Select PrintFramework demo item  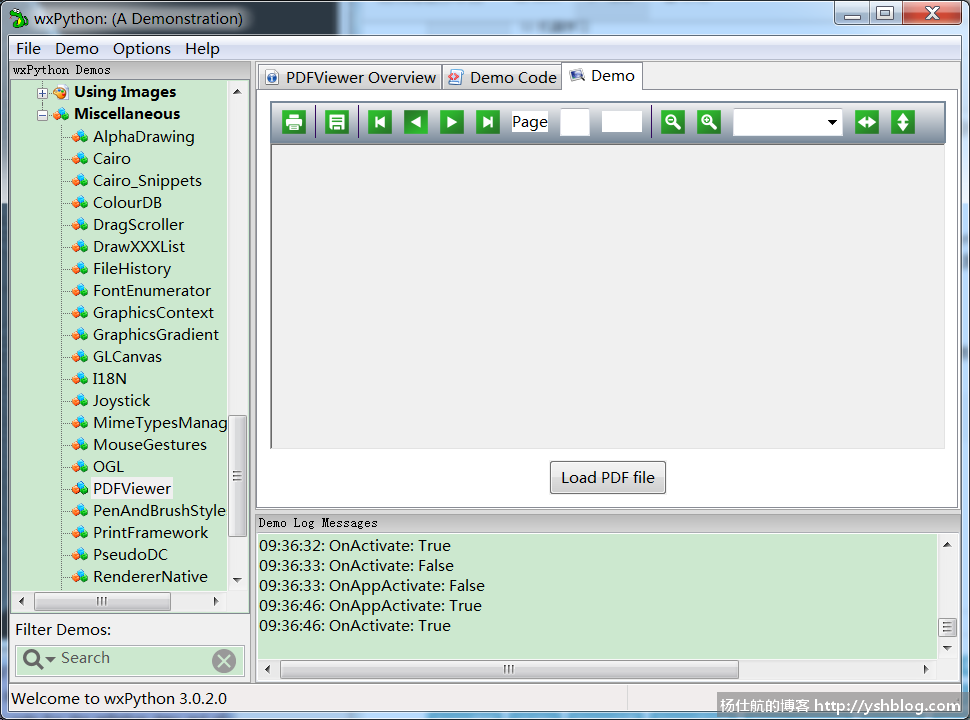coord(150,533)
